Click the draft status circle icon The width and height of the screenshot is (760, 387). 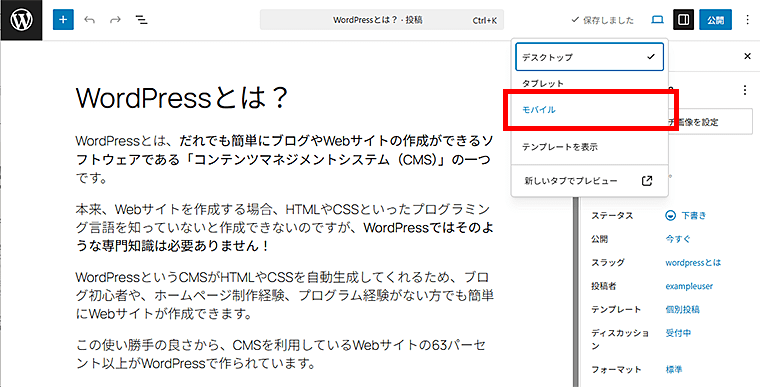[x=671, y=216]
